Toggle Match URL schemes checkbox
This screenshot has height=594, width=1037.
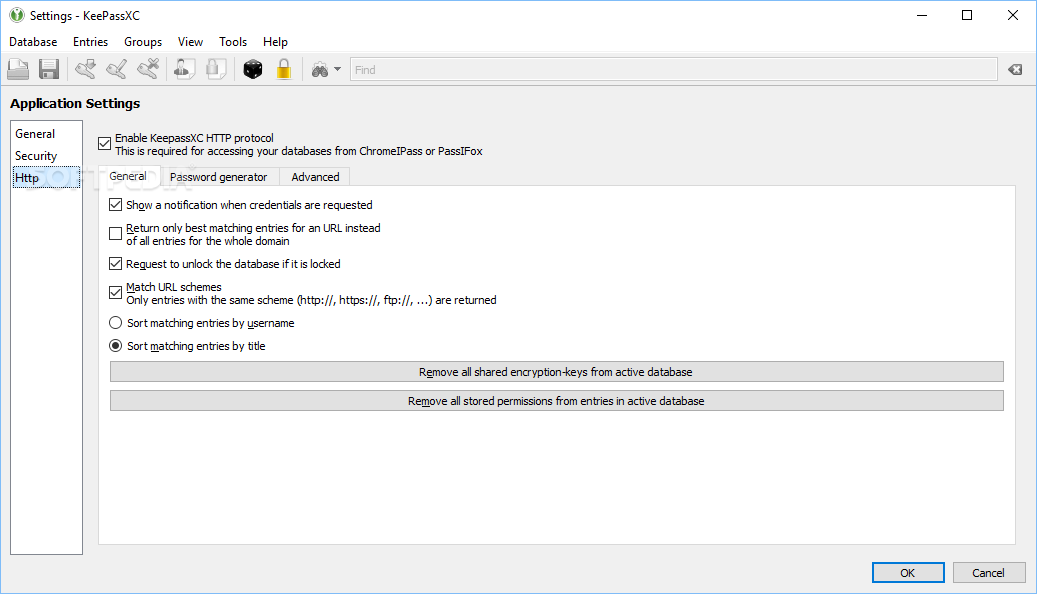point(116,292)
